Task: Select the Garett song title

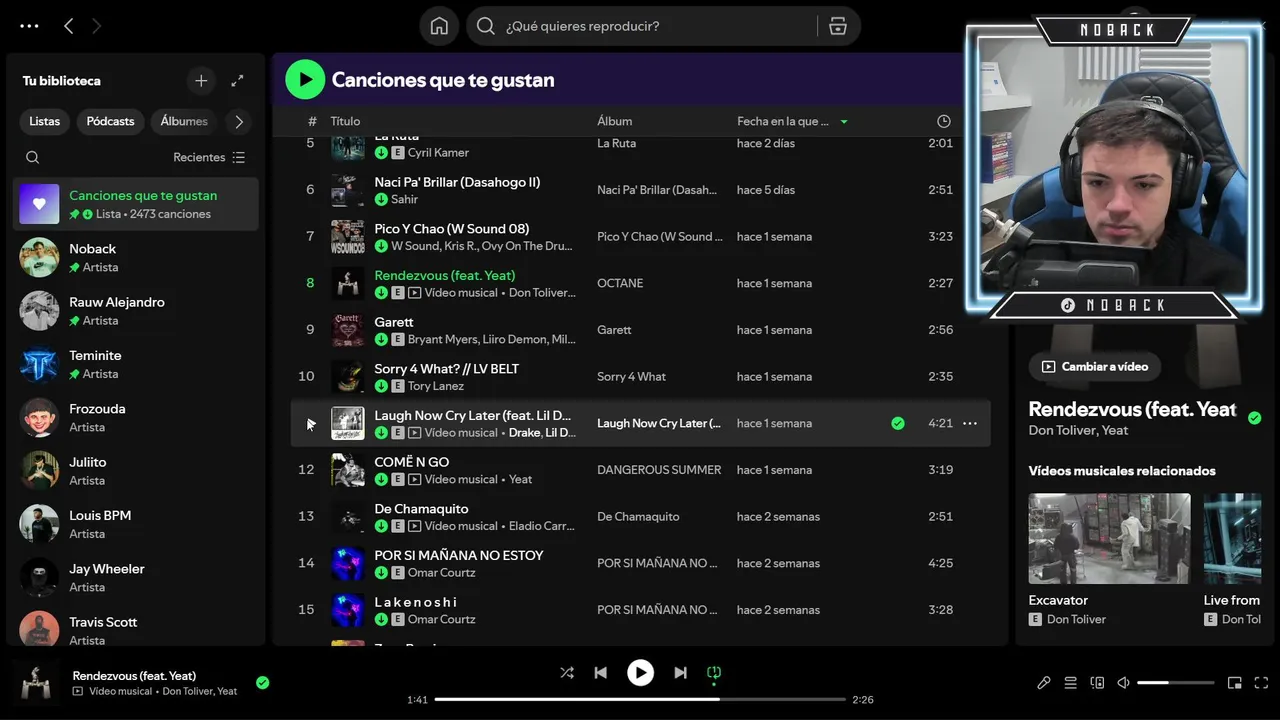Action: point(394,322)
